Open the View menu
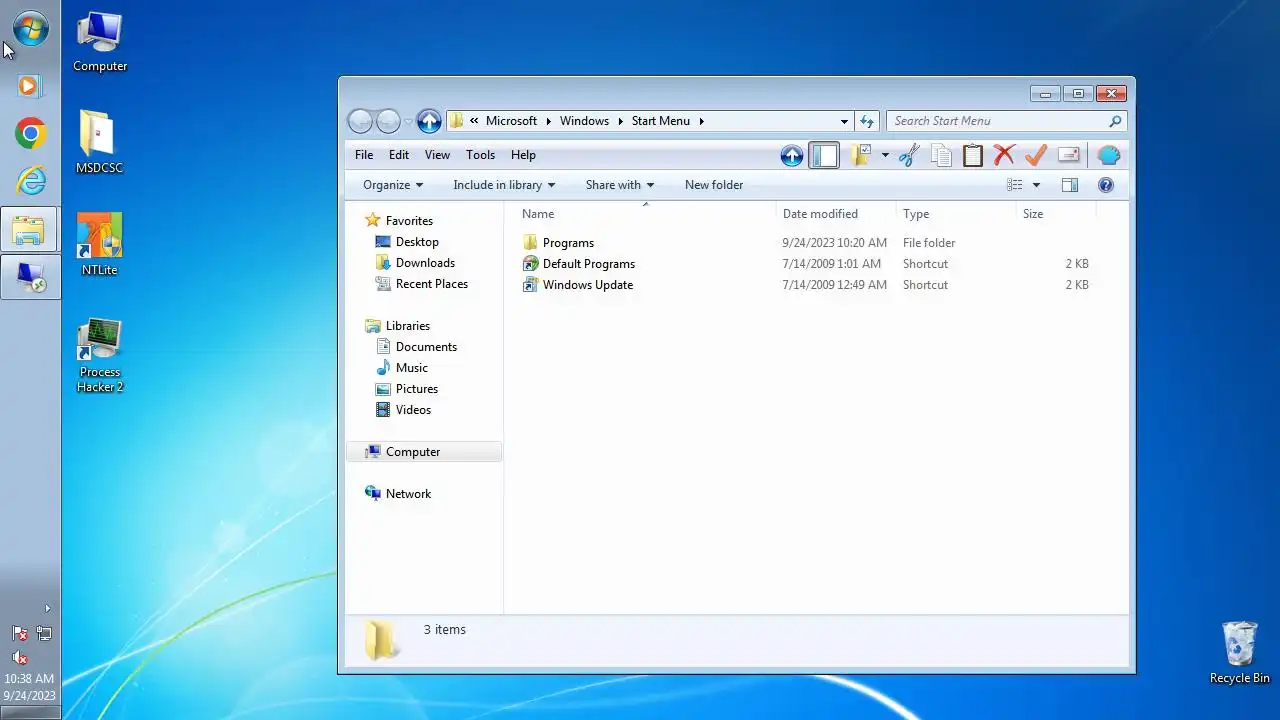The height and width of the screenshot is (720, 1280). pos(437,155)
